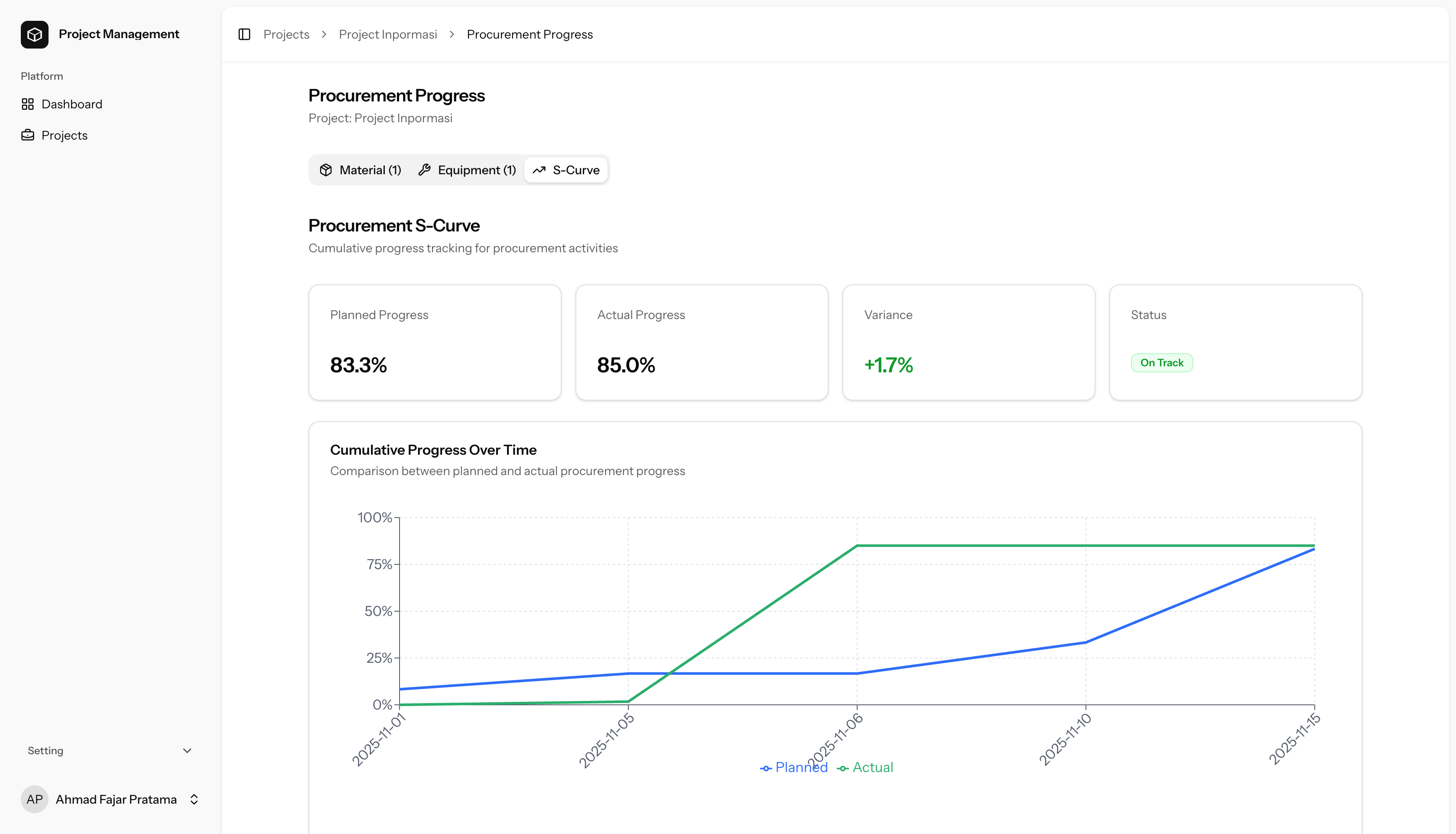Screen dimensions: 1456x834
Task: Click the S-Curve trending arrow icon
Action: pyautogui.click(x=539, y=170)
